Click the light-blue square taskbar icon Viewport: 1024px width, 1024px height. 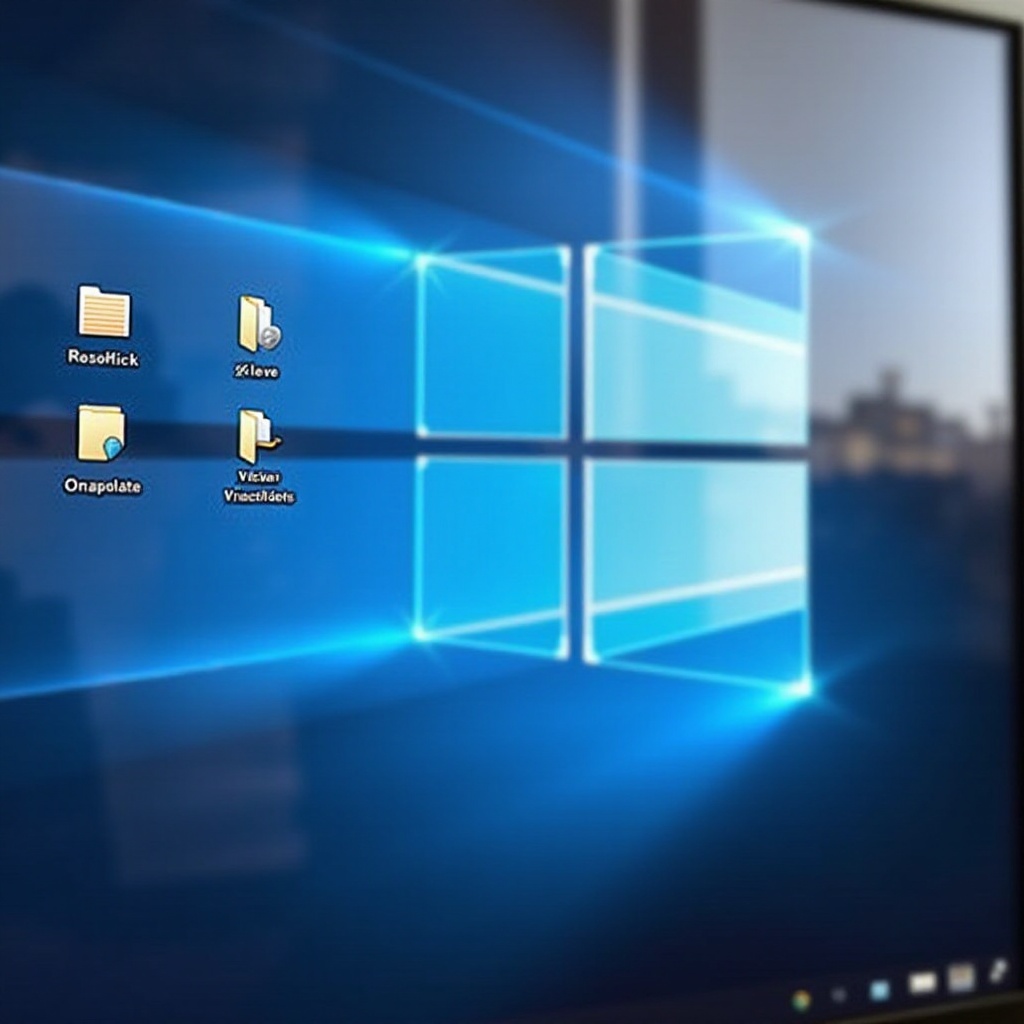(x=880, y=990)
